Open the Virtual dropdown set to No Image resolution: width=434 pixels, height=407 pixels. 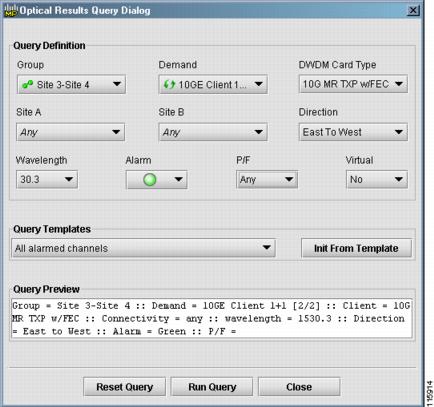point(377,179)
